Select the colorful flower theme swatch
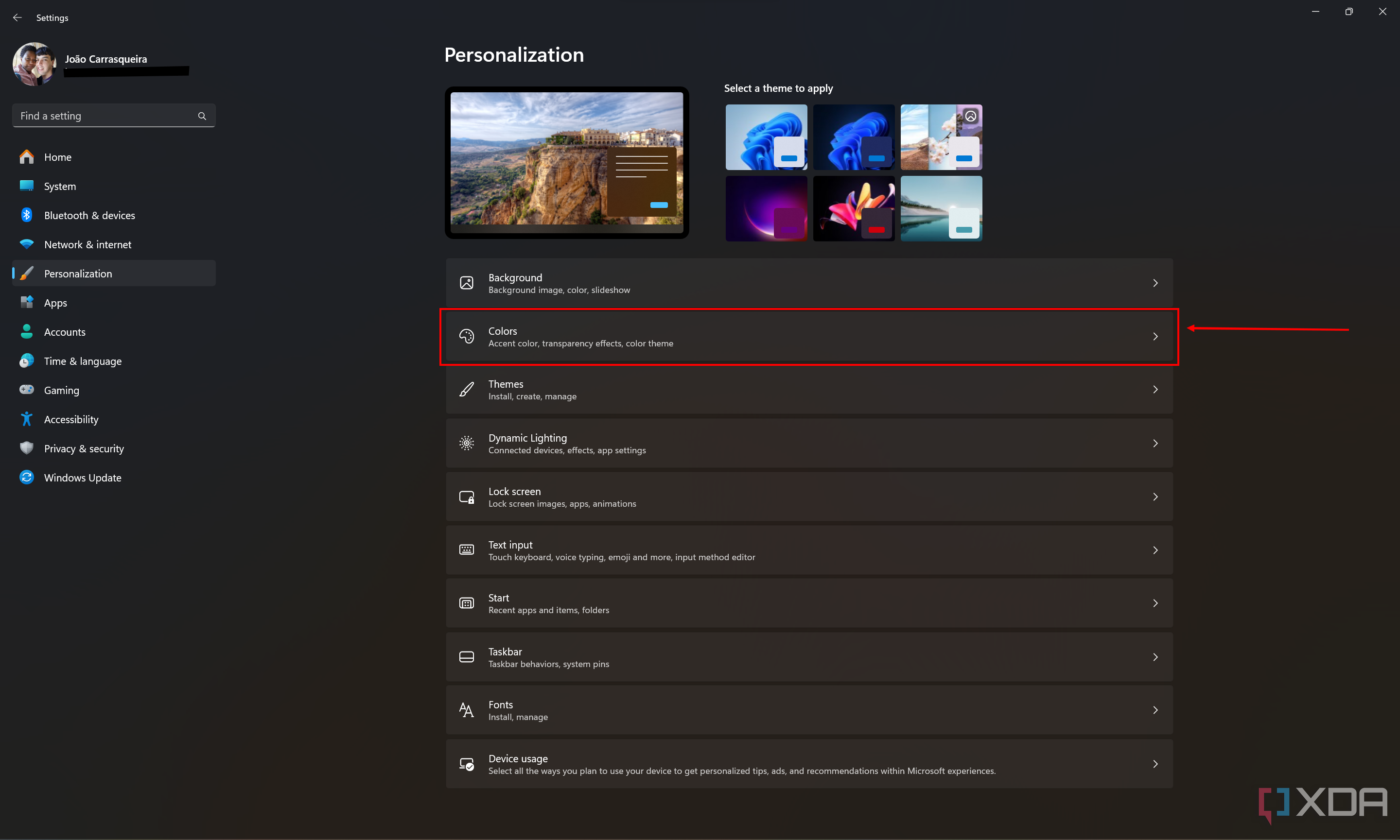Screen dimensions: 1400x840 click(x=854, y=207)
